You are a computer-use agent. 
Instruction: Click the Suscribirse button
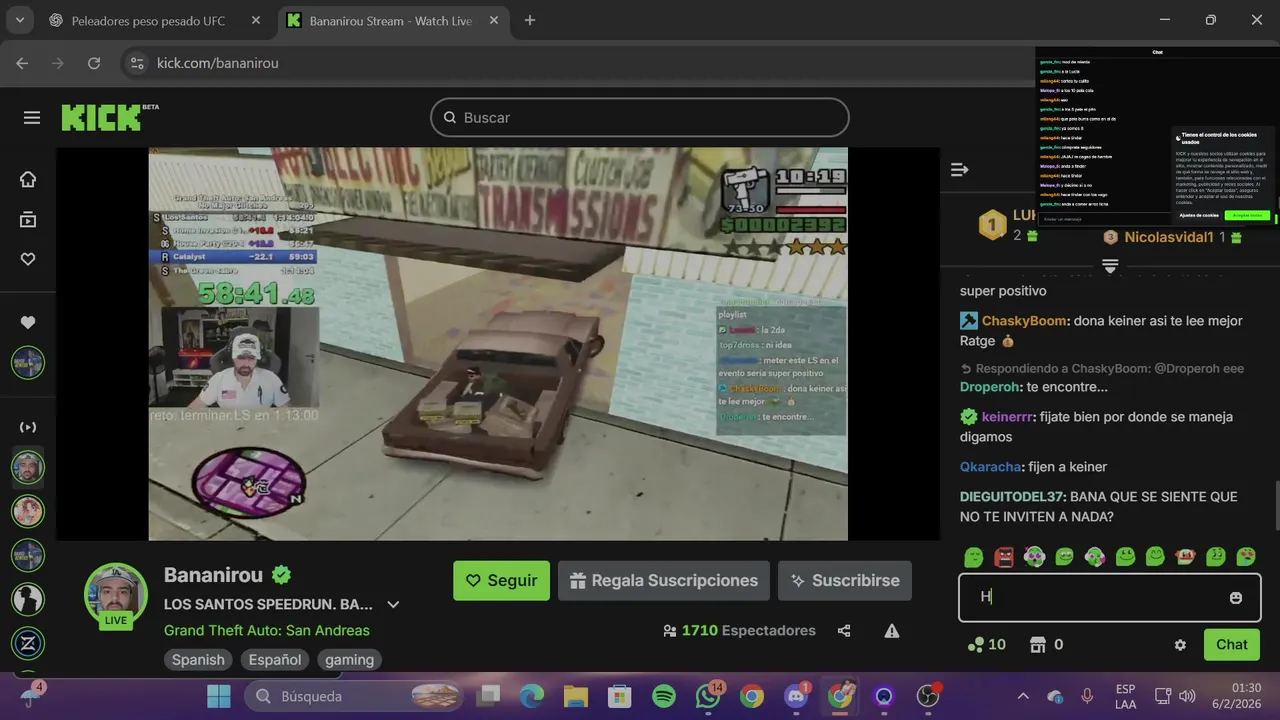coord(845,581)
